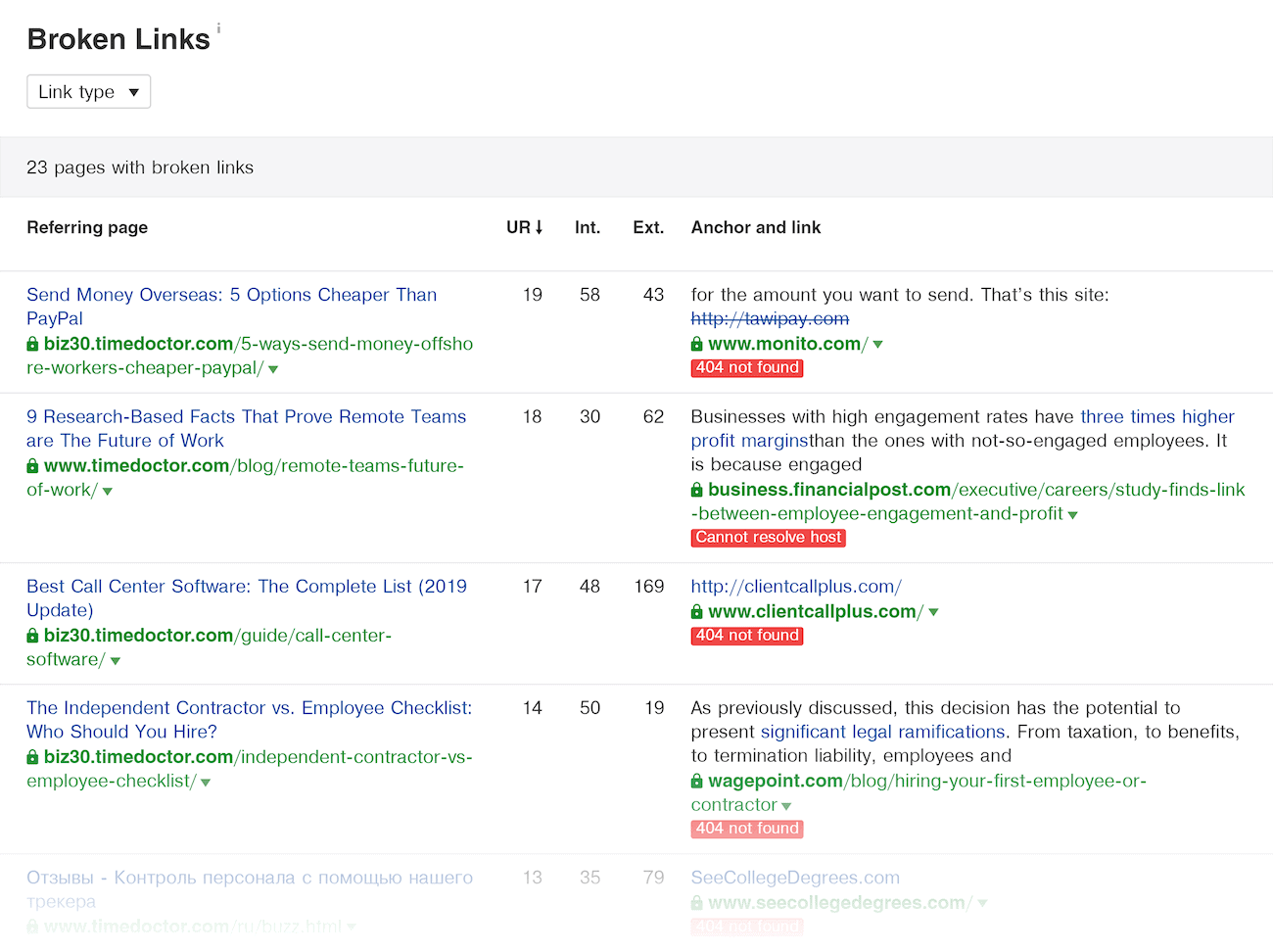Viewport: 1273px width, 952px height.
Task: Expand dropdown arrow next to www.monito.com
Action: (877, 345)
